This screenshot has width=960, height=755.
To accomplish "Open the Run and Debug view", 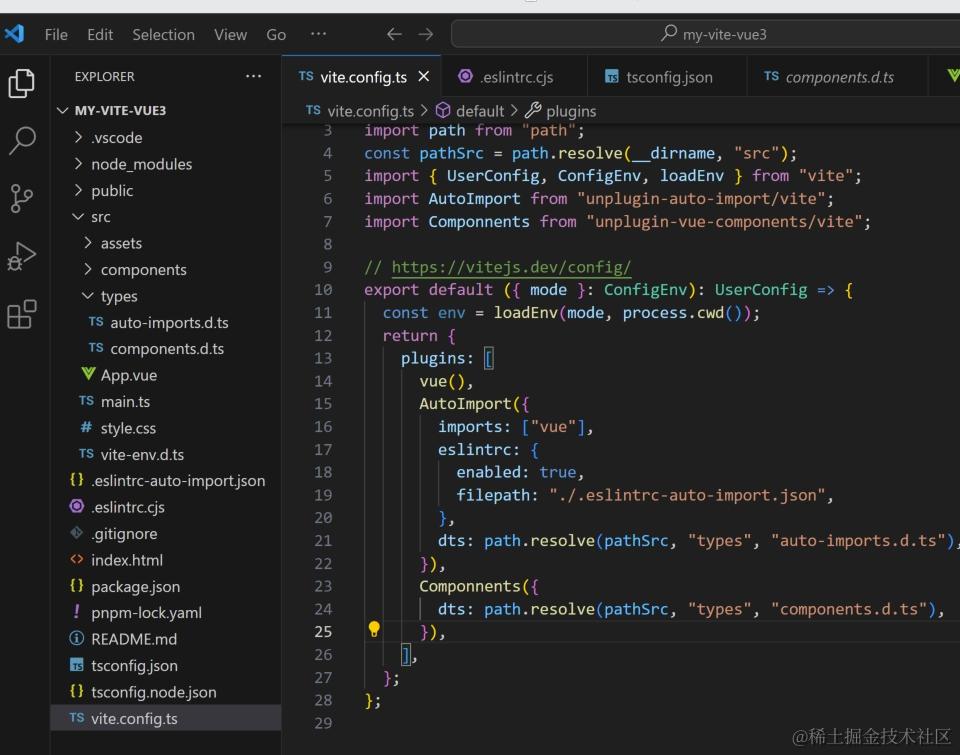I will (21, 256).
